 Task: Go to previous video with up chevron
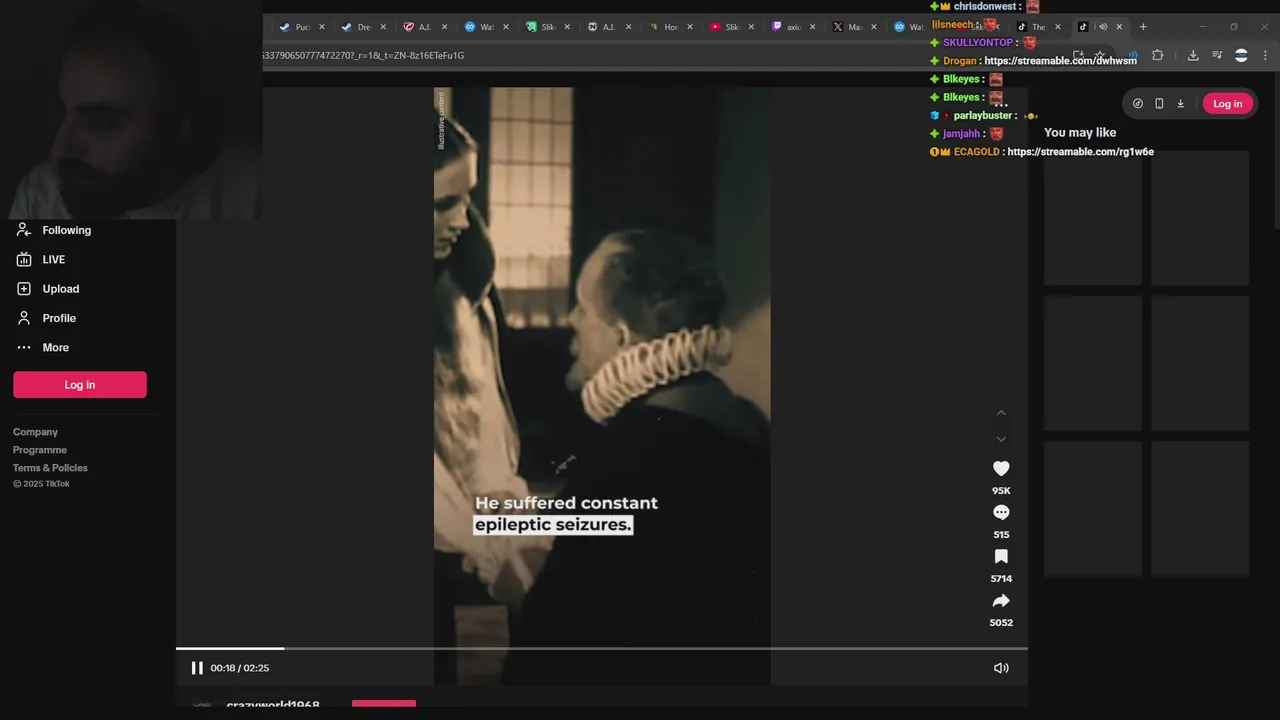click(x=1001, y=413)
